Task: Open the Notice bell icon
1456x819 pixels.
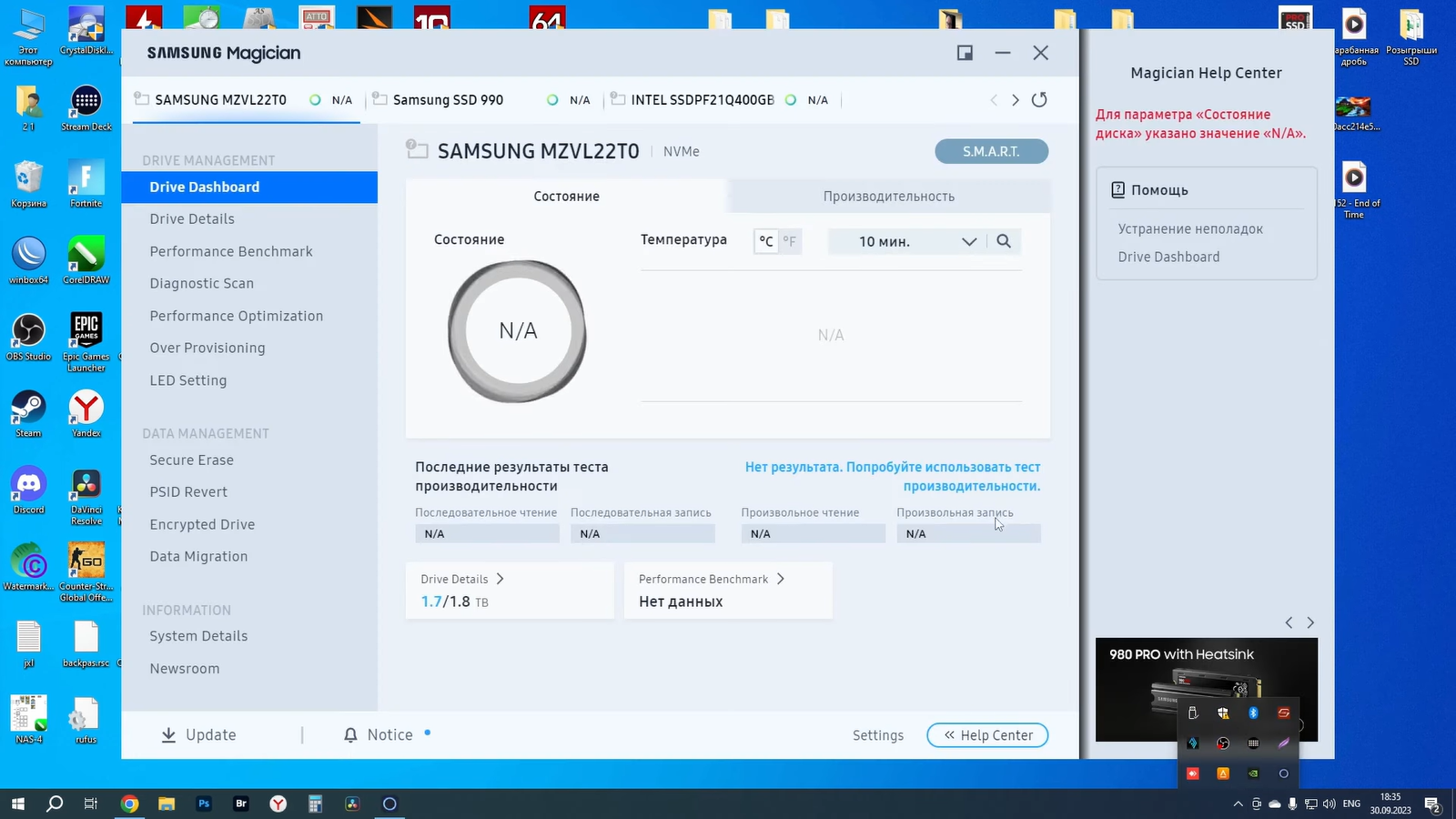Action: [350, 735]
